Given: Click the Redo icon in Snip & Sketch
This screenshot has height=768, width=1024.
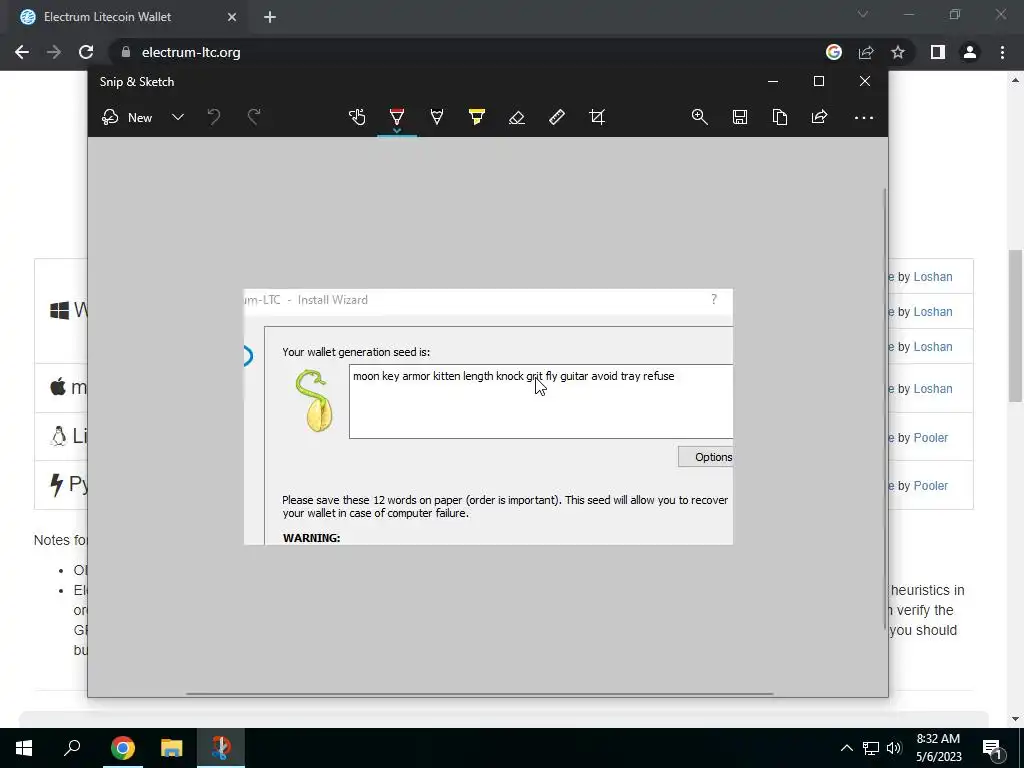Looking at the screenshot, I should click(x=254, y=118).
